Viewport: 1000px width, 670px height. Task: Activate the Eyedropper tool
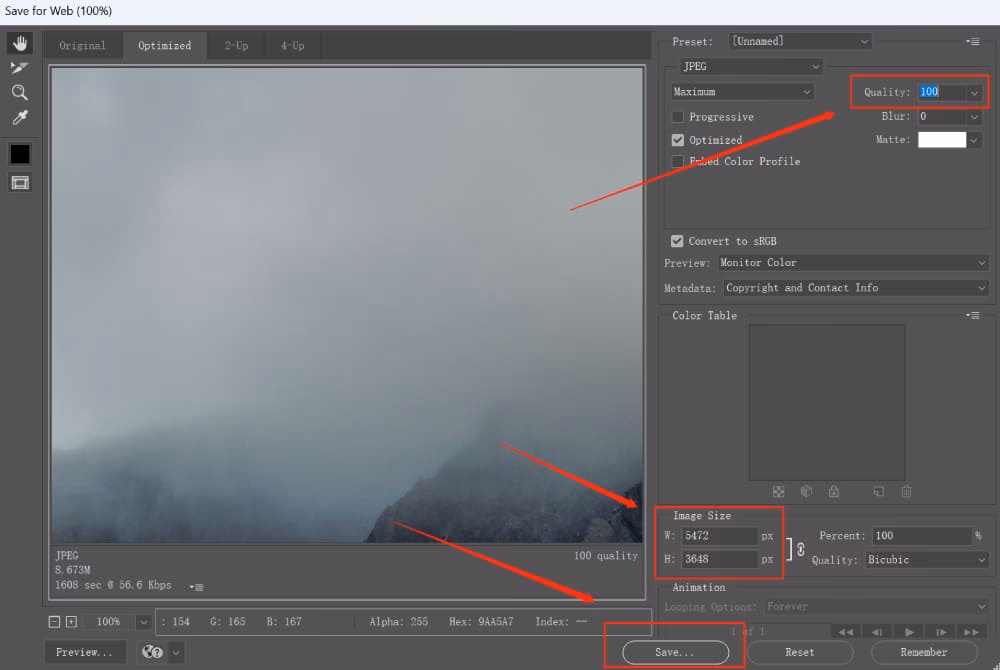tap(20, 118)
